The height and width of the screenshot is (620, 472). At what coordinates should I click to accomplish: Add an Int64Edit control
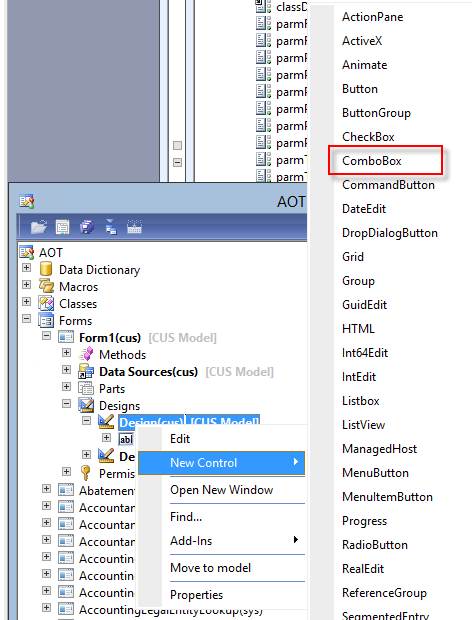coord(365,353)
